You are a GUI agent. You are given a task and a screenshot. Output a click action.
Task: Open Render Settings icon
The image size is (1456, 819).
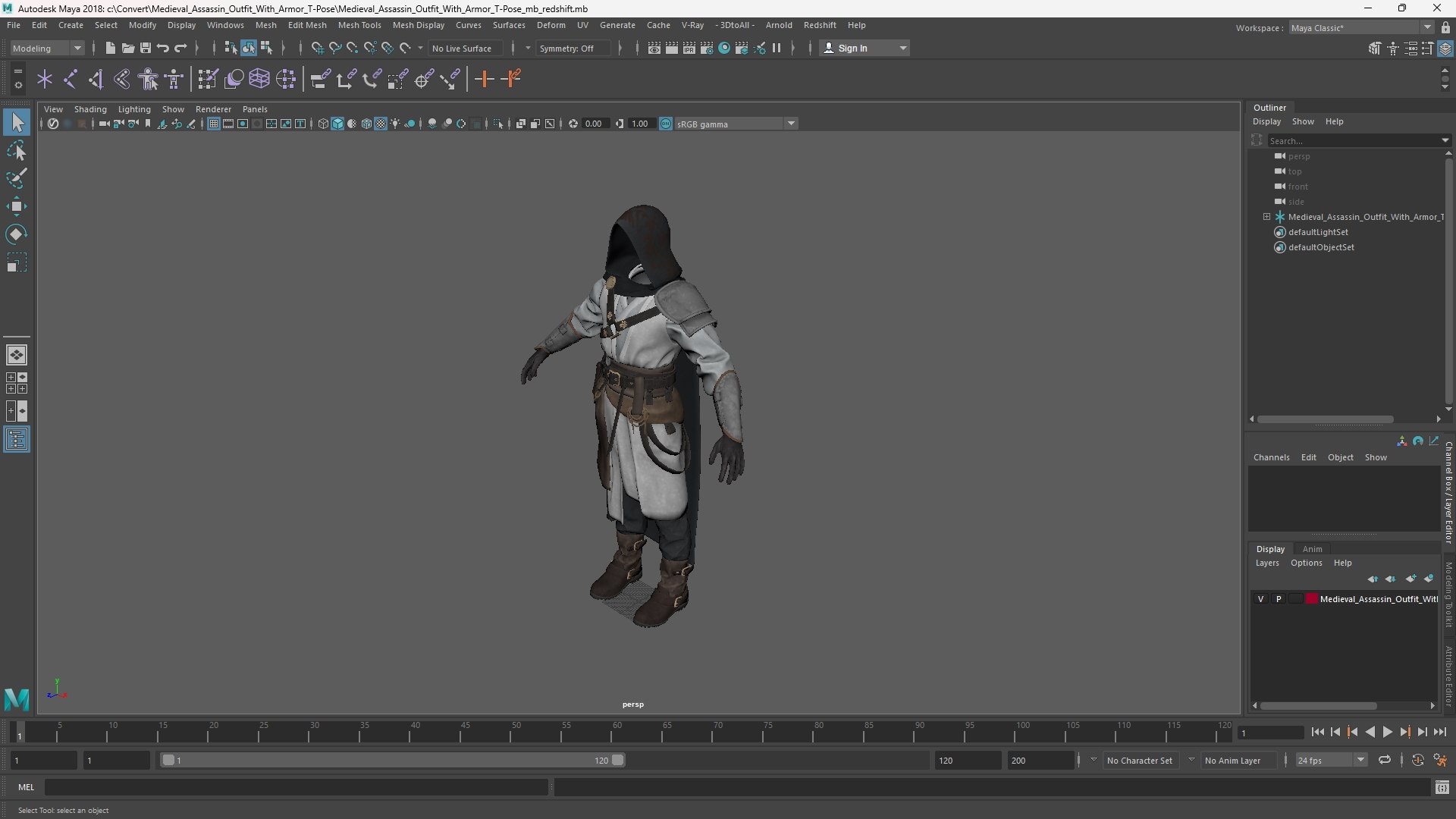[x=707, y=48]
